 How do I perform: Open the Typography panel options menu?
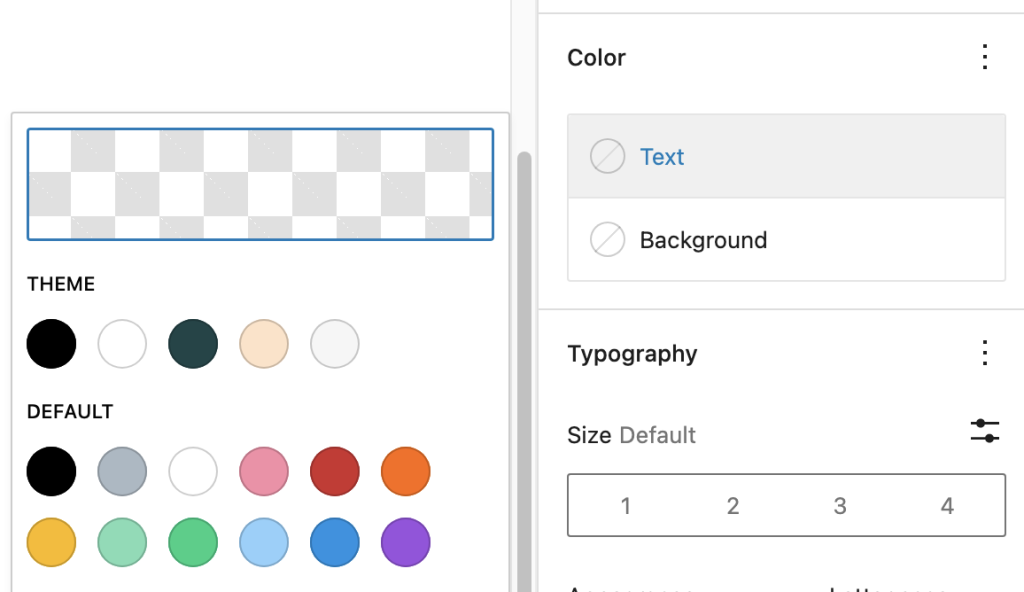(985, 352)
